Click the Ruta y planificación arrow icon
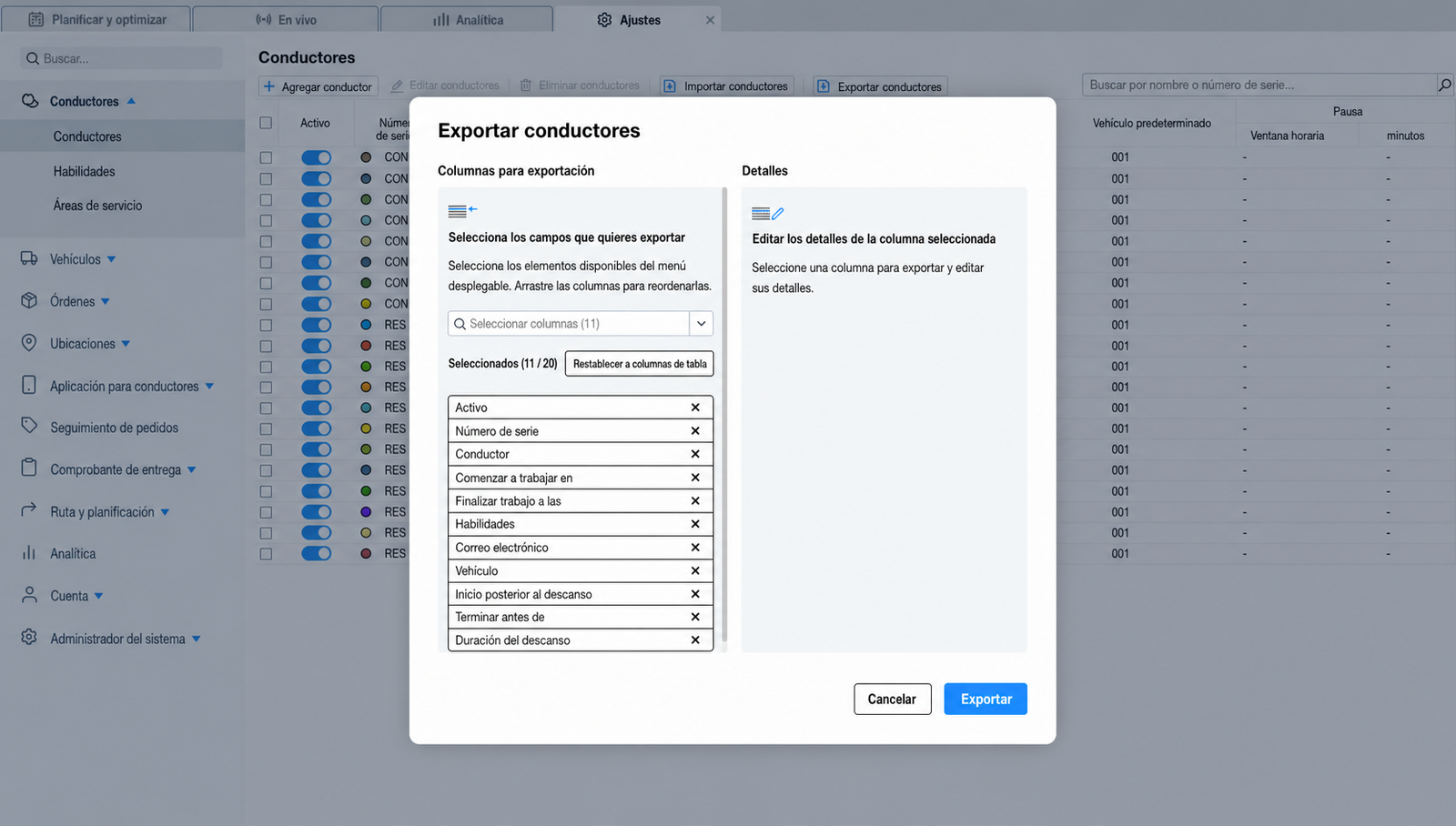The image size is (1456, 826). (x=29, y=510)
